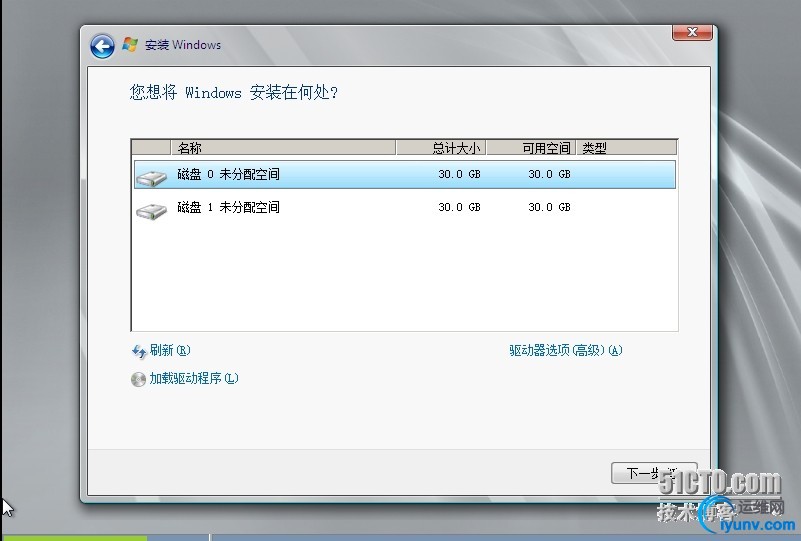Click the 类型 column header
The height and width of the screenshot is (541, 801).
(x=627, y=148)
